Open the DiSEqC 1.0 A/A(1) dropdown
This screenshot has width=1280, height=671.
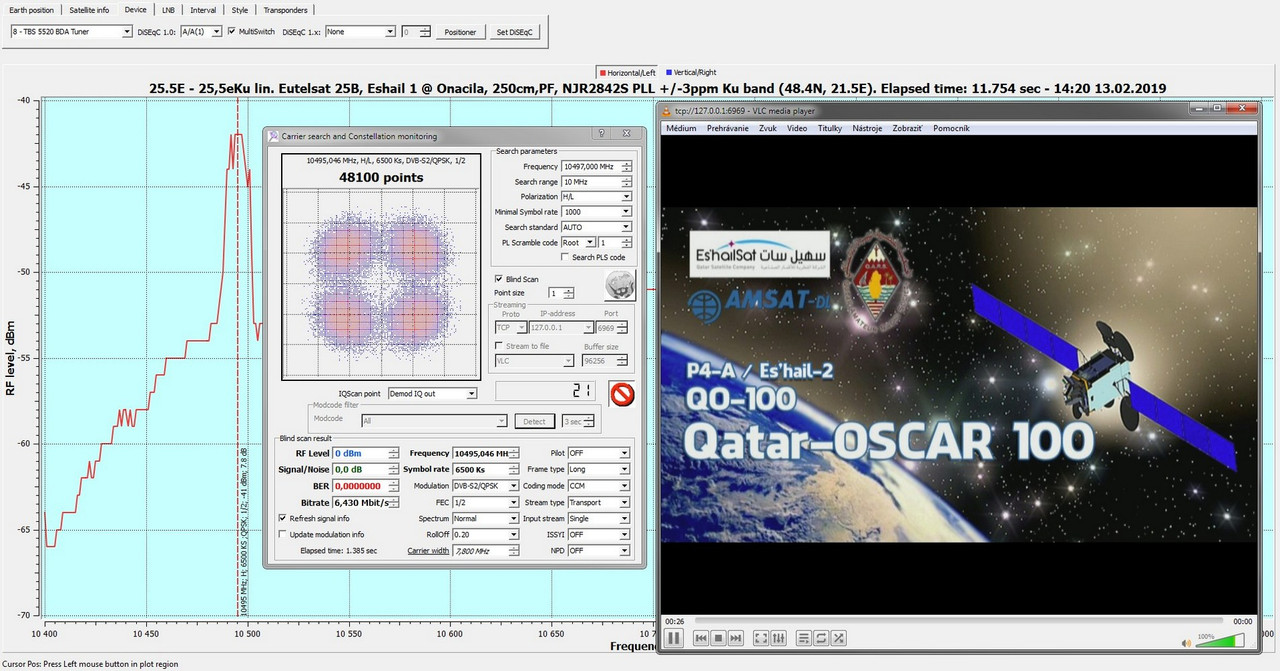pos(200,32)
